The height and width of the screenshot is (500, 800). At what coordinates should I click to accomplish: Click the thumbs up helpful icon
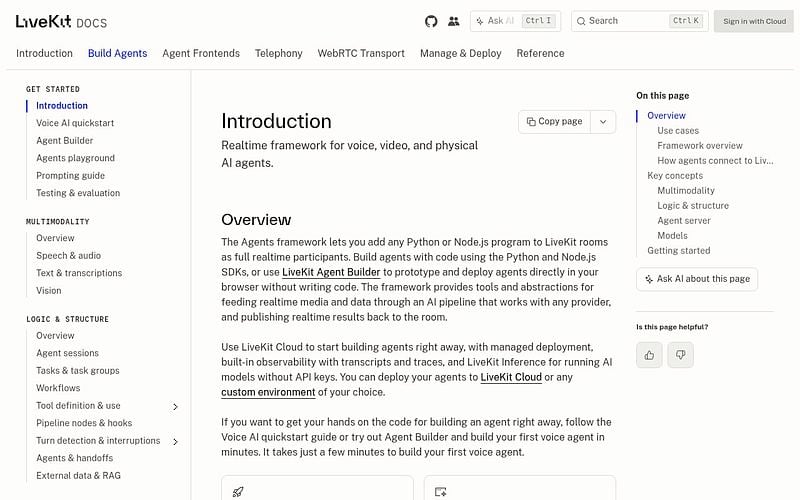click(649, 355)
